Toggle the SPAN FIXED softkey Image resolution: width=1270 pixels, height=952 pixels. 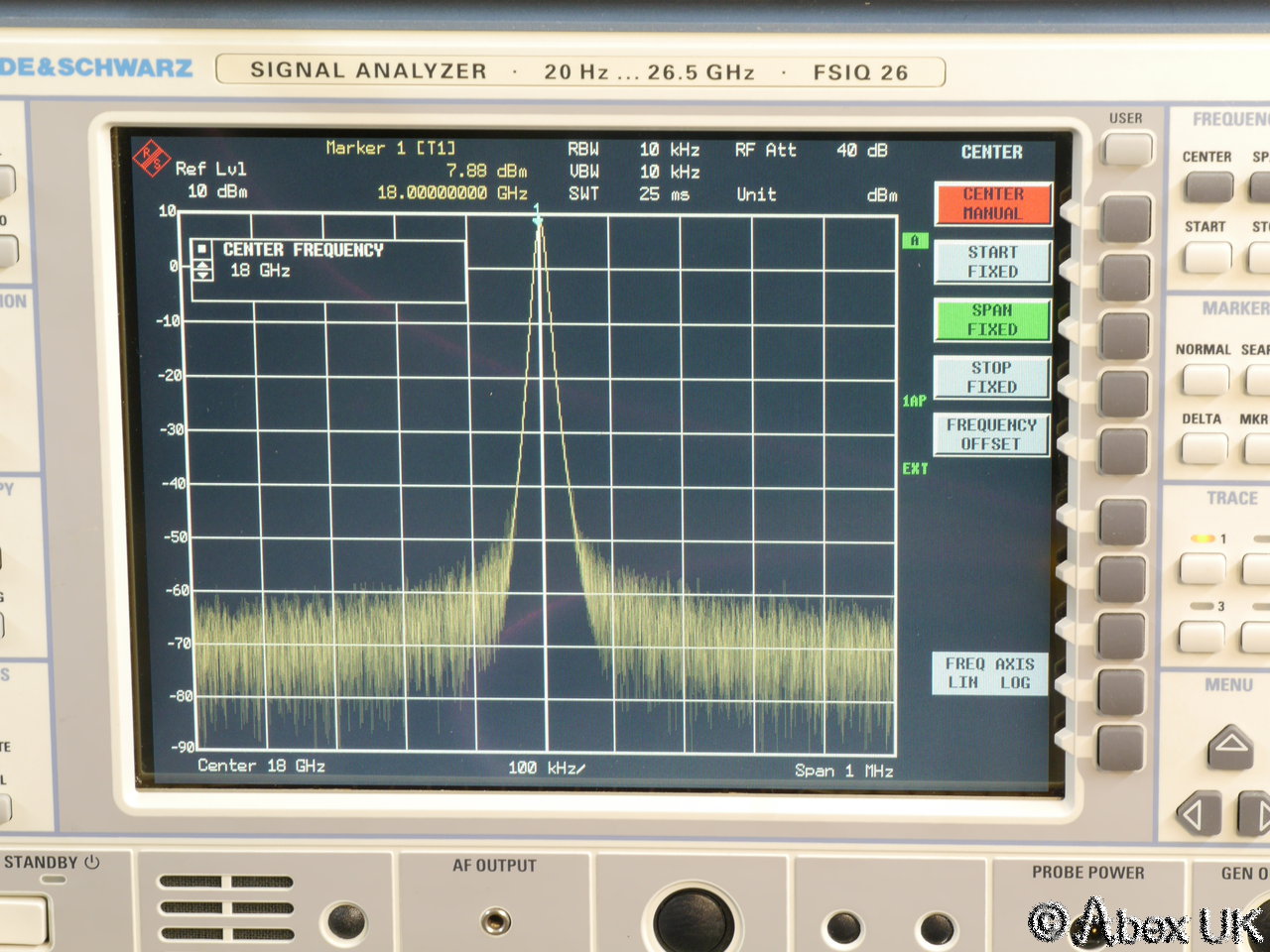point(991,320)
